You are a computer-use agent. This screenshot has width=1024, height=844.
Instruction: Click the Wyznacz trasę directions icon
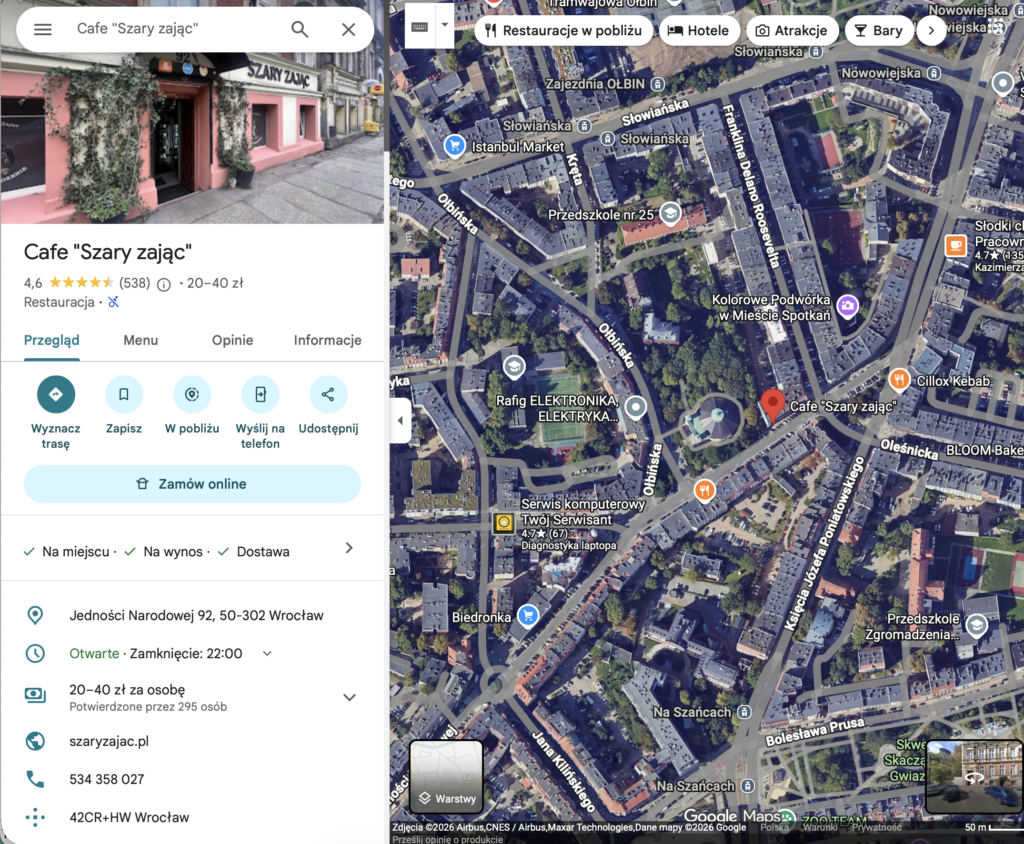point(56,395)
